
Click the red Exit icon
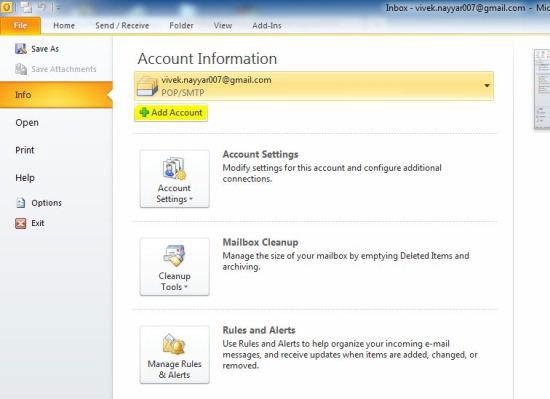(x=21, y=223)
